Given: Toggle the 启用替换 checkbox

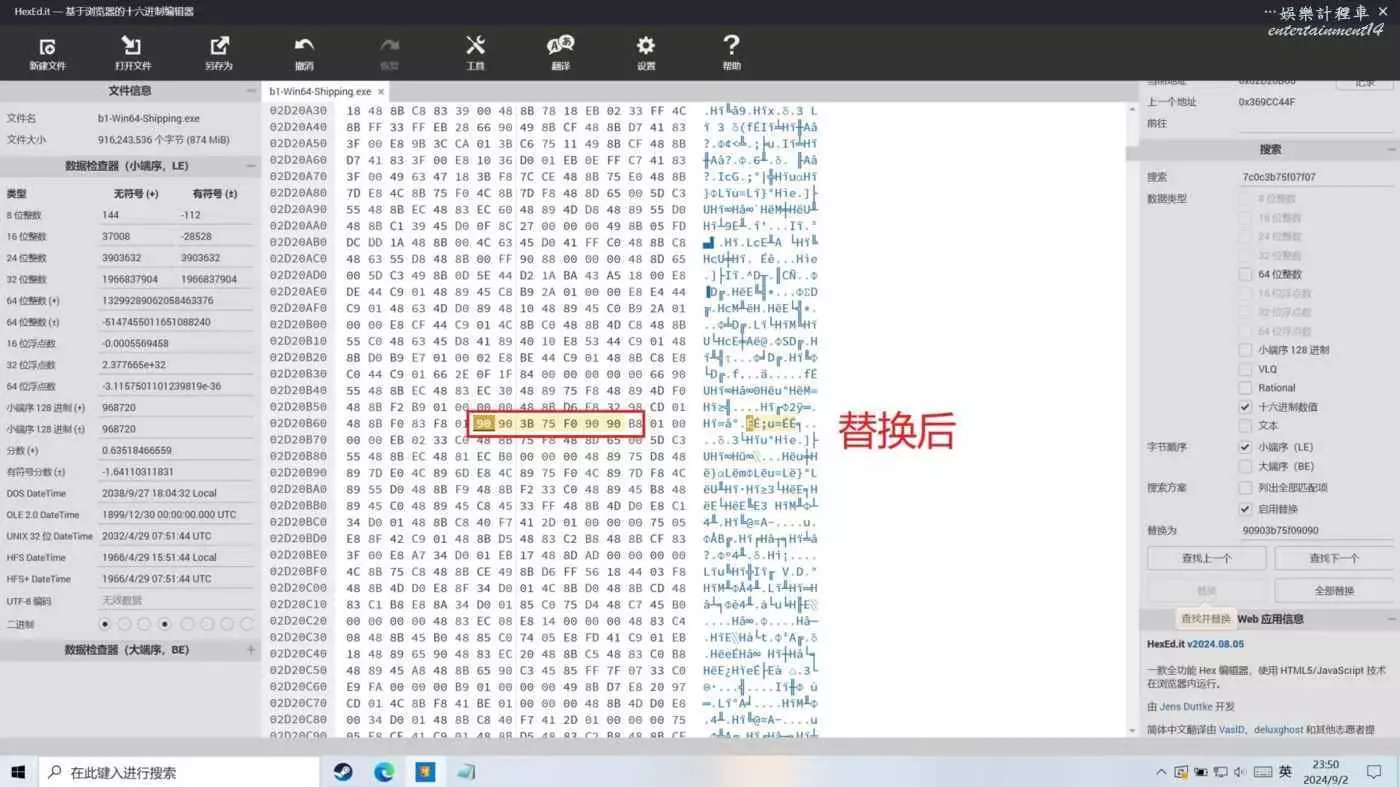Looking at the screenshot, I should point(1245,509).
